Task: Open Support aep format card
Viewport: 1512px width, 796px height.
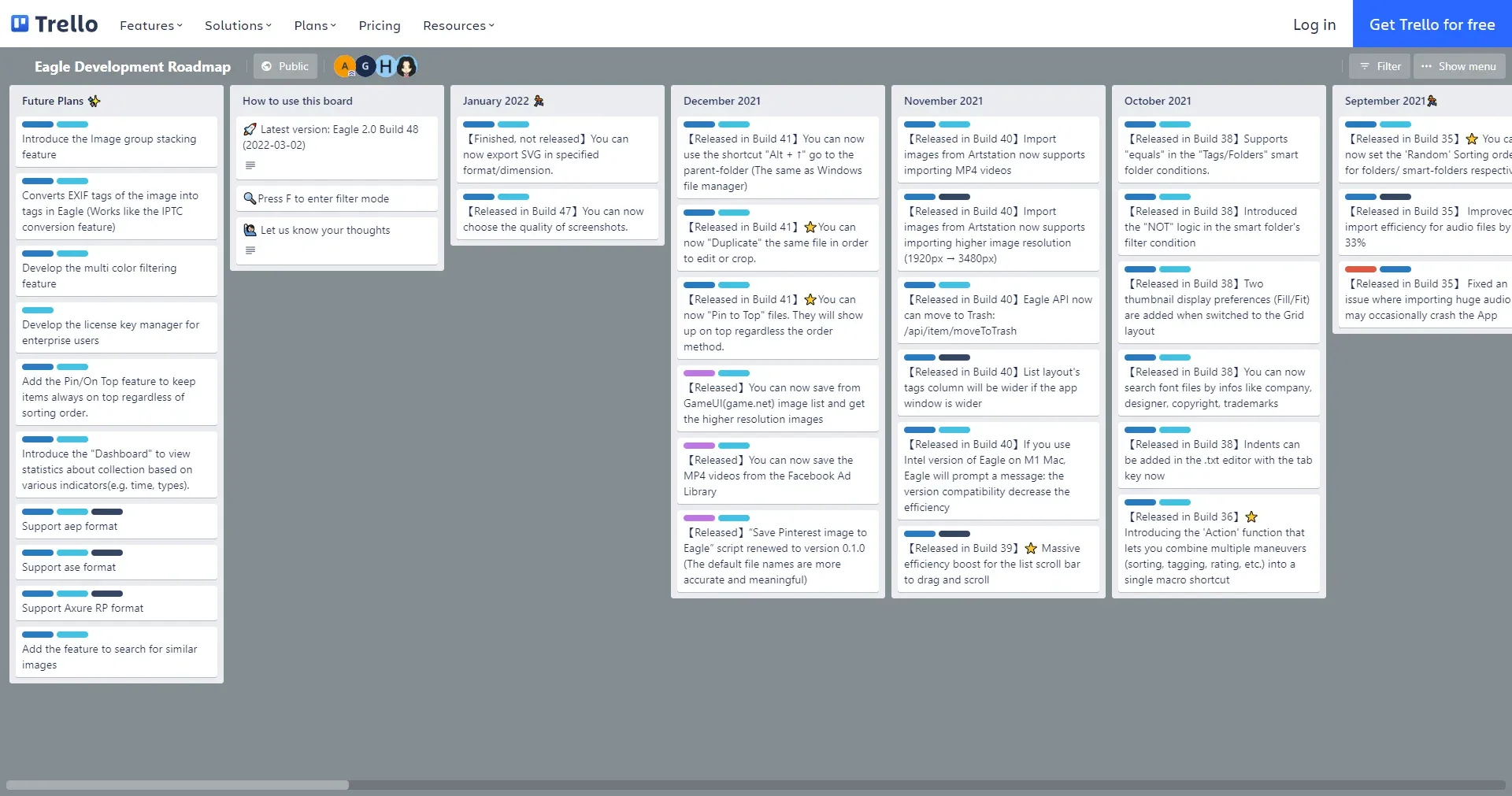Action: (117, 521)
